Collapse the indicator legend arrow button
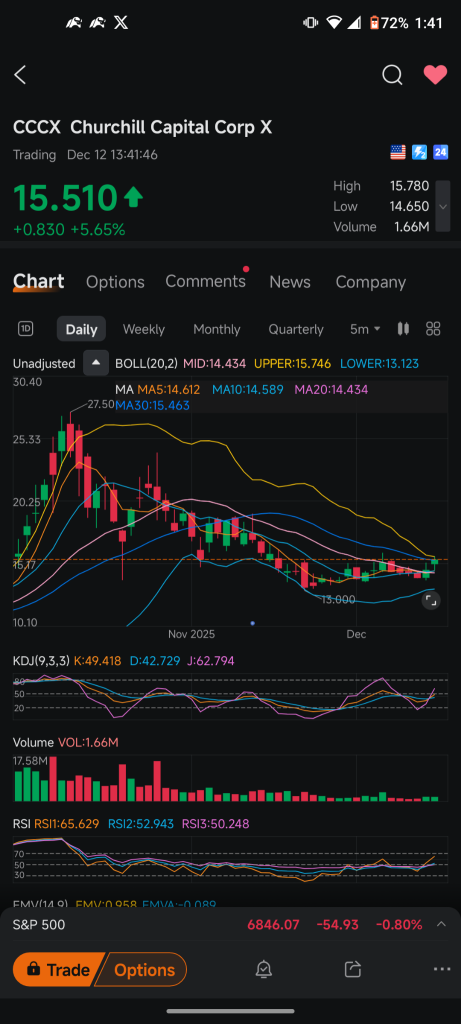Image resolution: width=461 pixels, height=1024 pixels. click(x=96, y=363)
